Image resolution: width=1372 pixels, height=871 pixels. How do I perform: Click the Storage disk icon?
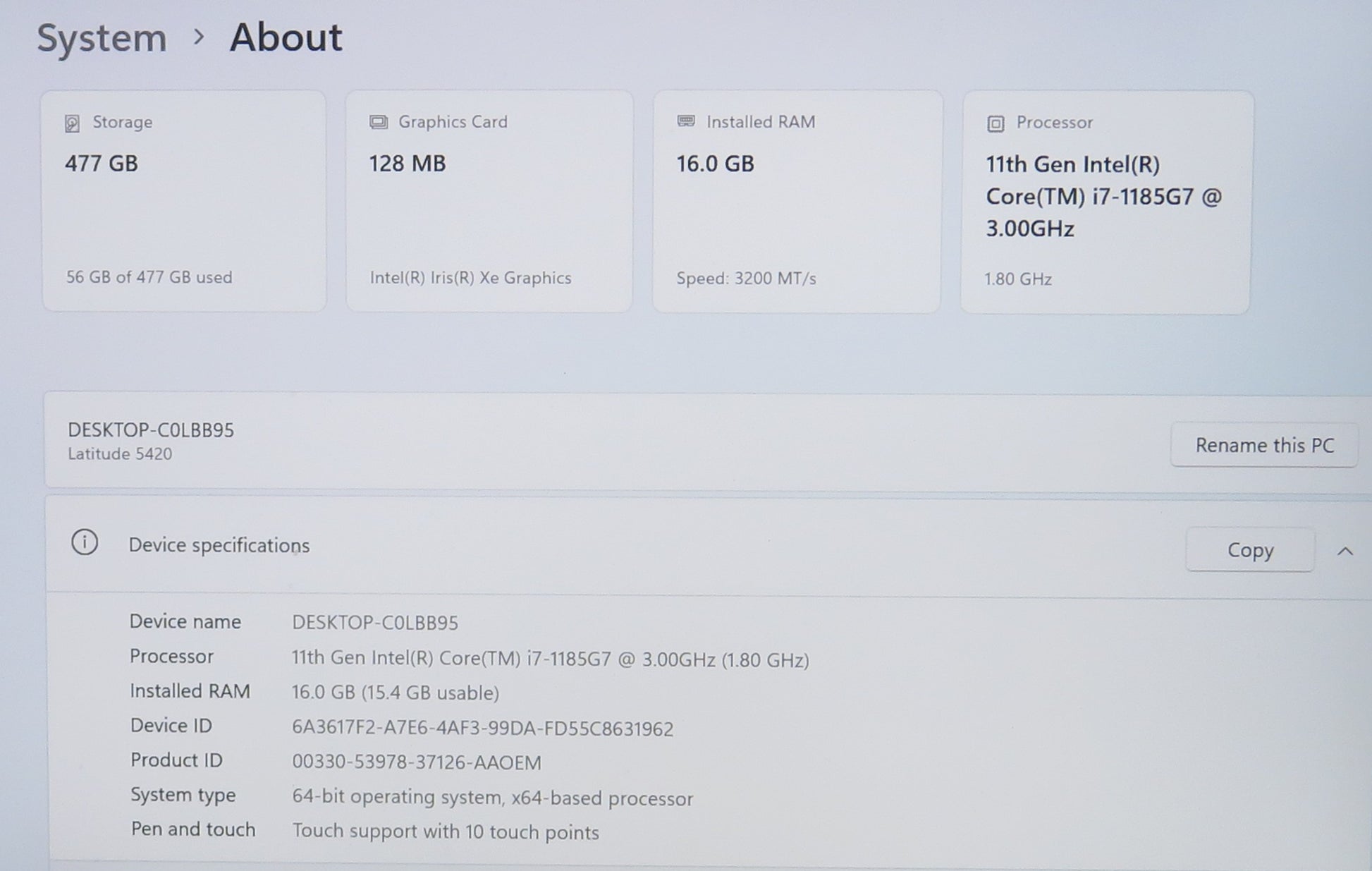(72, 123)
